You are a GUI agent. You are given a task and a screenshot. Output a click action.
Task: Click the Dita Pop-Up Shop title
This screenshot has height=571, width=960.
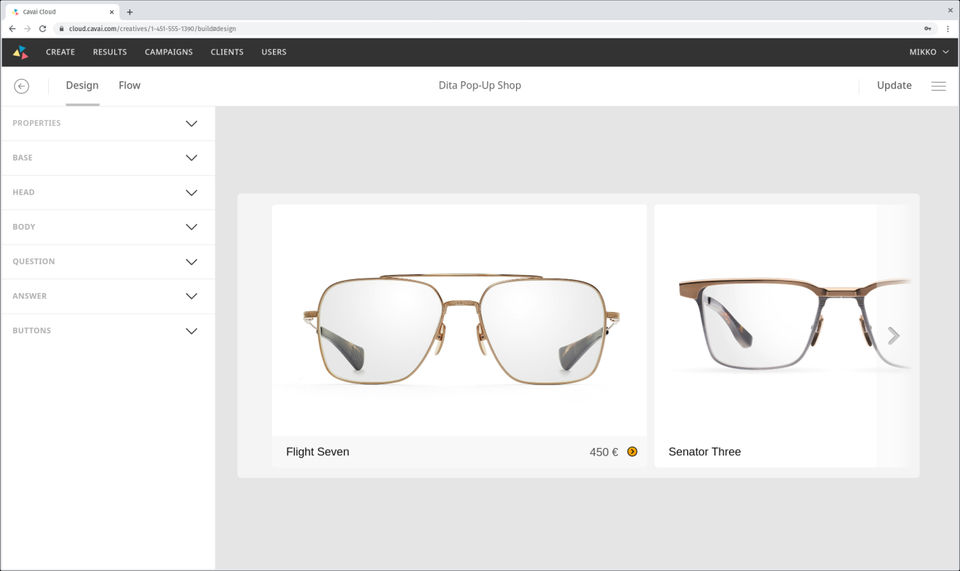[x=479, y=86]
